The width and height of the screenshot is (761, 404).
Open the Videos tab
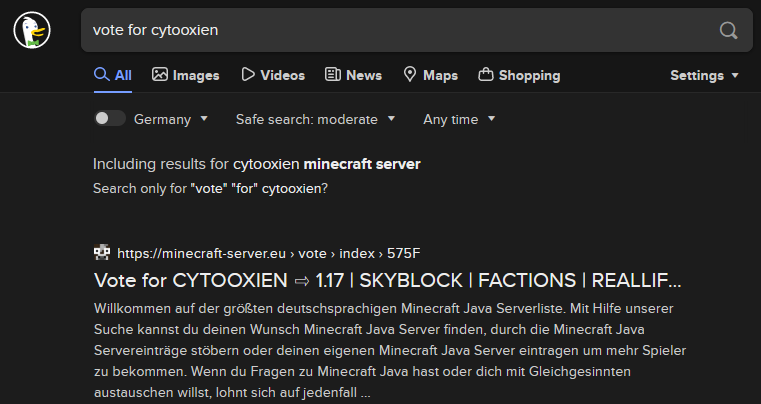tap(273, 75)
